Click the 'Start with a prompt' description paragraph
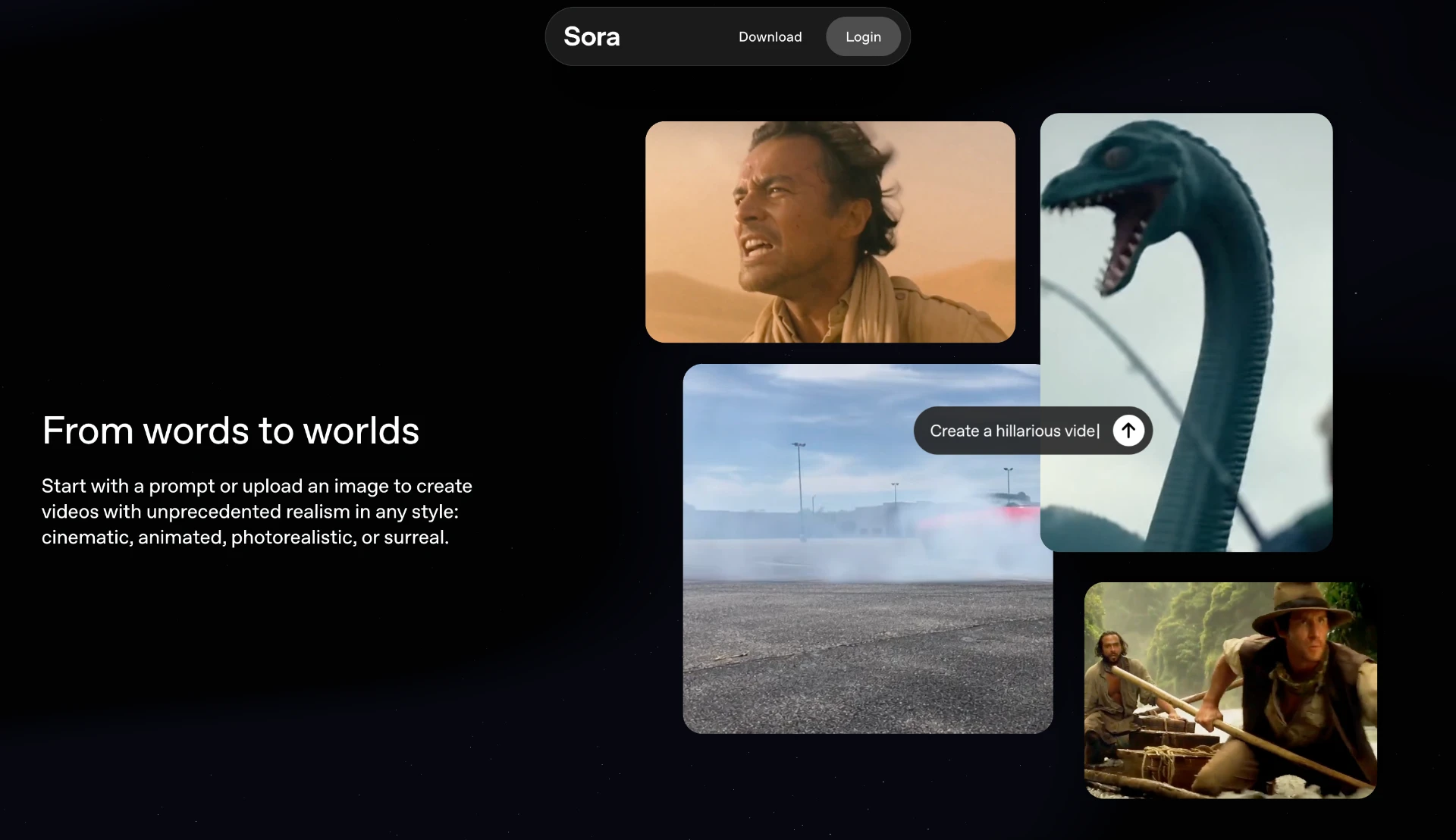Viewport: 1456px width, 840px height. tap(256, 512)
